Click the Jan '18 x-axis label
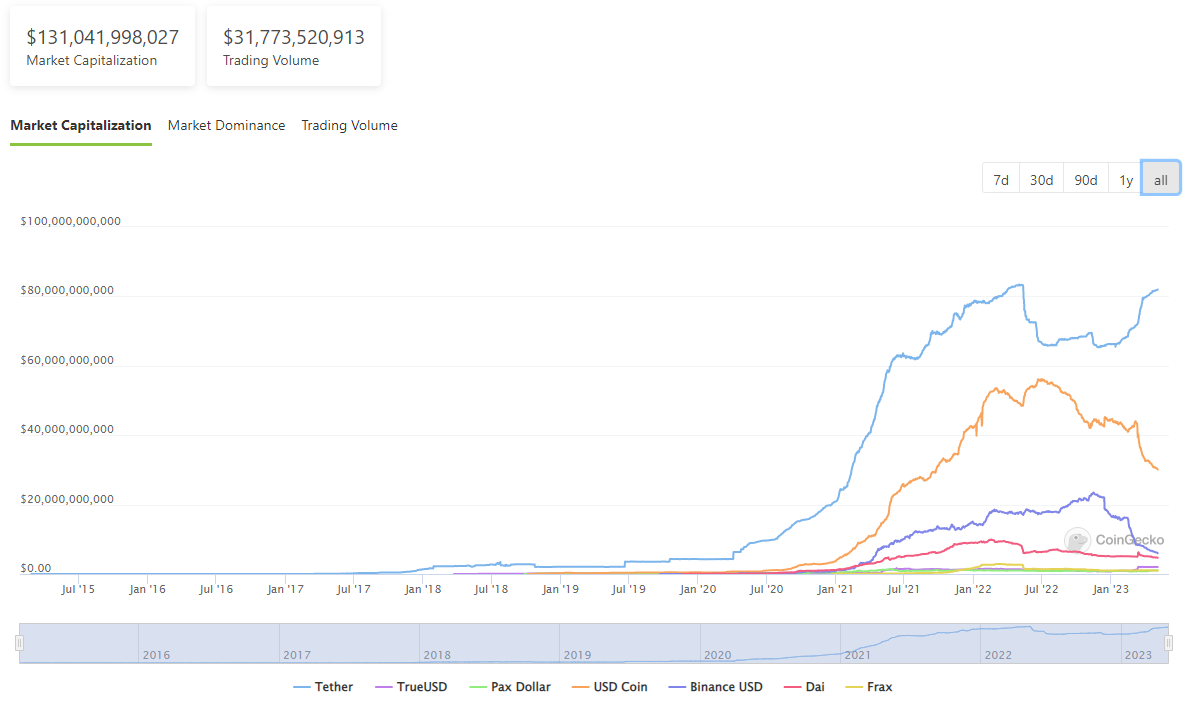Viewport: 1190px width, 710px height. click(x=423, y=589)
